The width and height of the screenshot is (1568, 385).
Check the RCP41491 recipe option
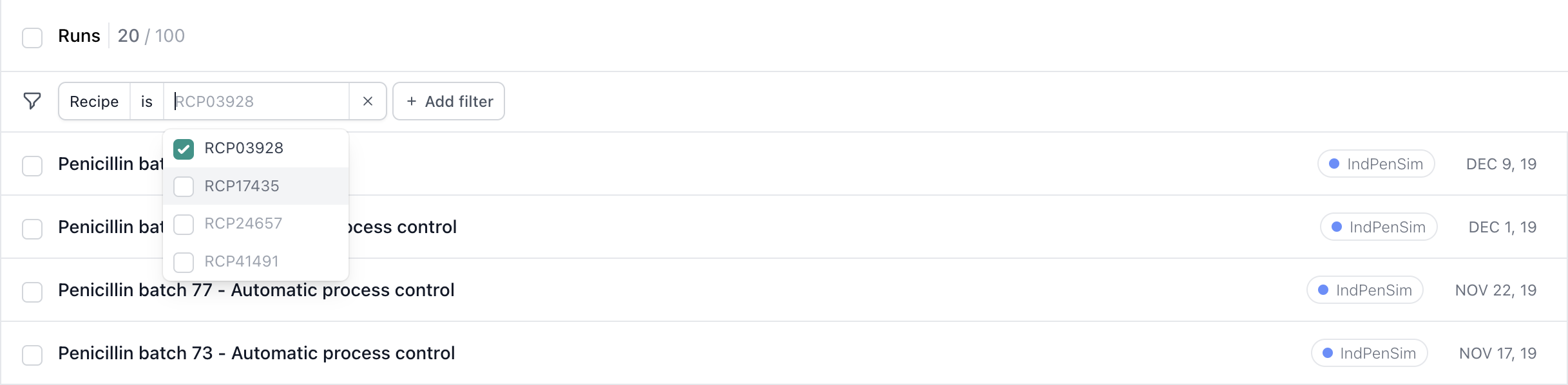point(184,262)
